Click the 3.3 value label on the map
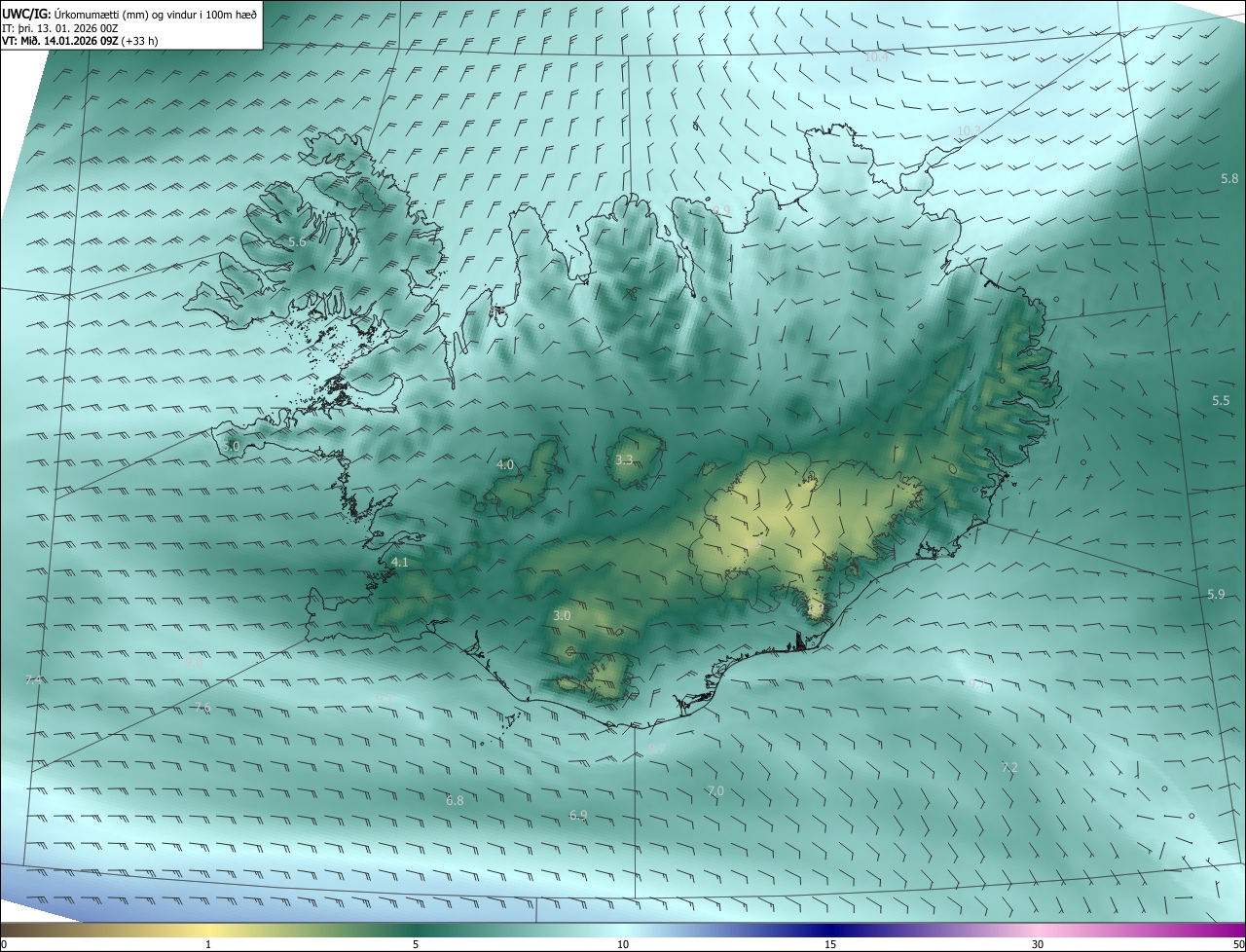1246x952 pixels. [624, 460]
